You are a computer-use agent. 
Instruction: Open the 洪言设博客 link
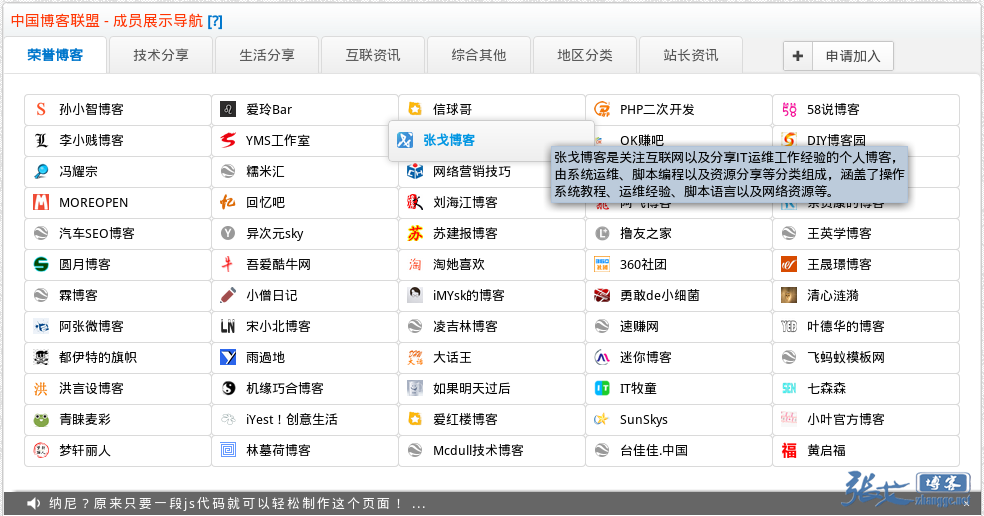(x=92, y=389)
